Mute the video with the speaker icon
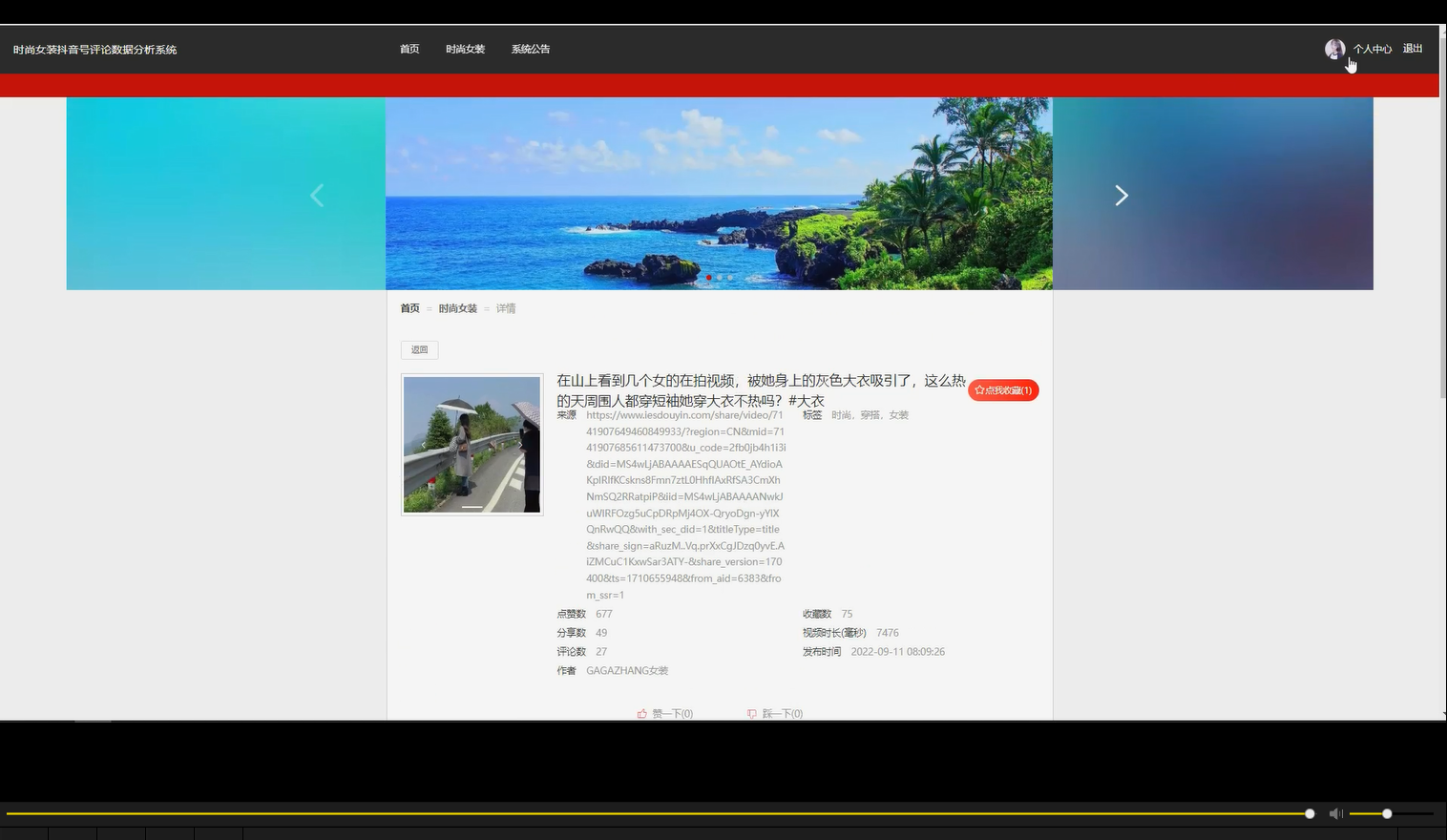The image size is (1447, 840). [x=1336, y=813]
